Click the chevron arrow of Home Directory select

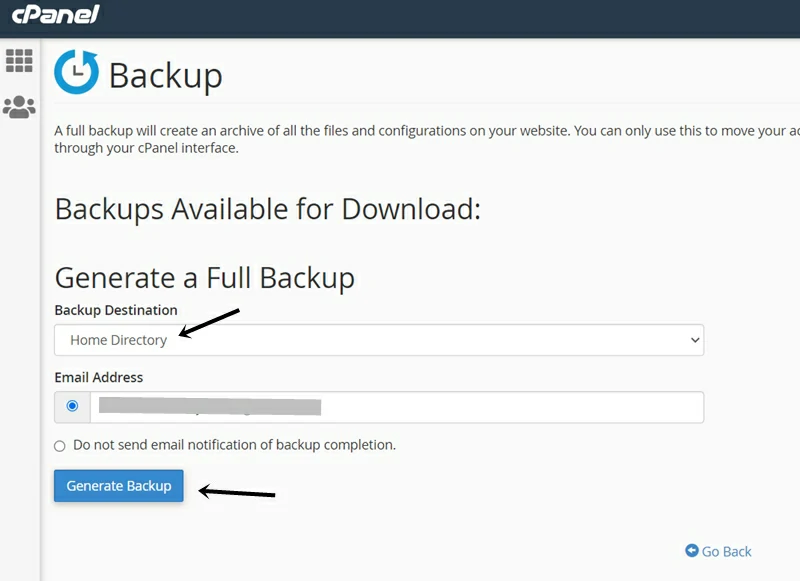point(695,340)
